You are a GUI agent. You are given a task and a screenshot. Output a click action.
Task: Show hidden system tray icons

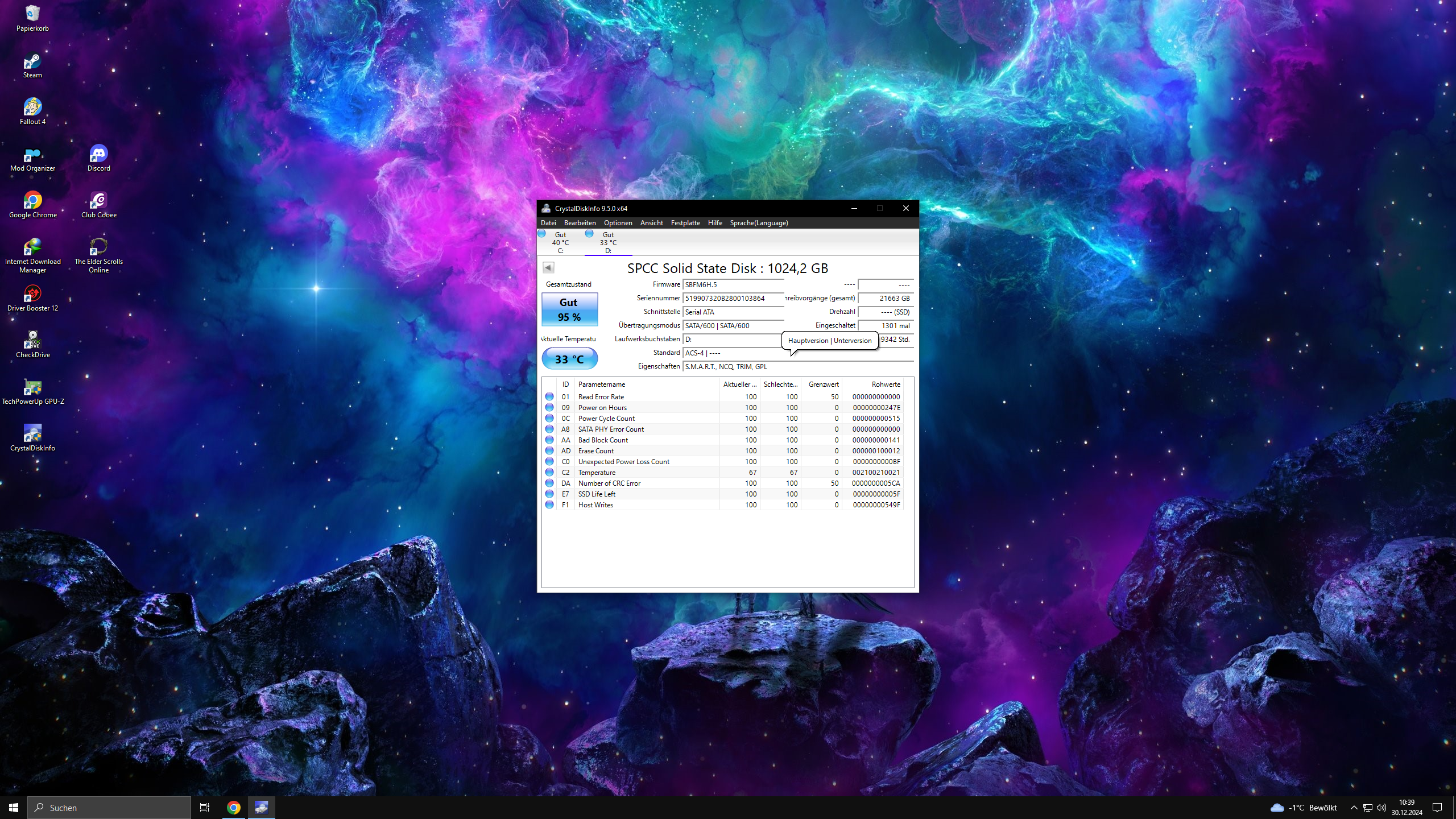1354,808
